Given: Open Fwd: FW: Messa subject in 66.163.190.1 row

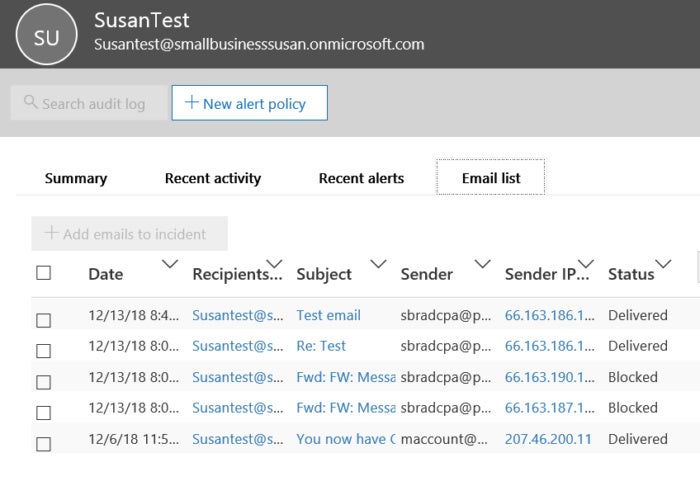Looking at the screenshot, I should click(x=346, y=377).
